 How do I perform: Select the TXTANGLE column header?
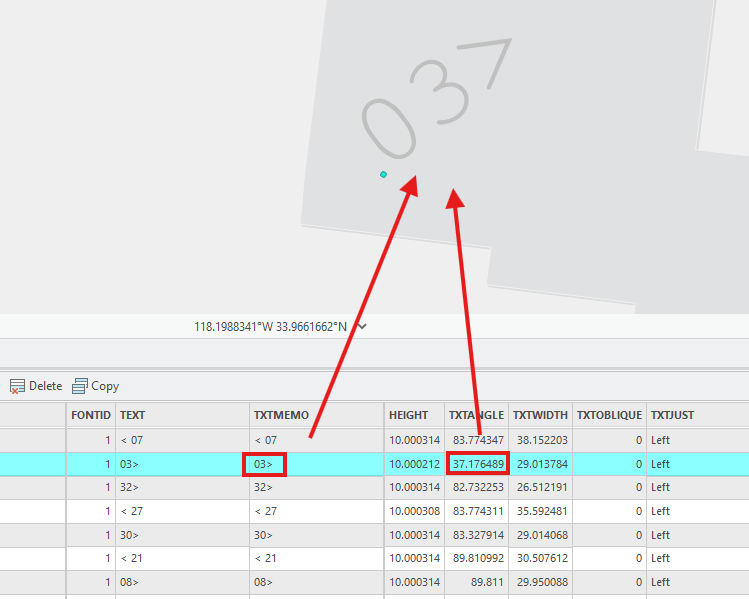476,415
